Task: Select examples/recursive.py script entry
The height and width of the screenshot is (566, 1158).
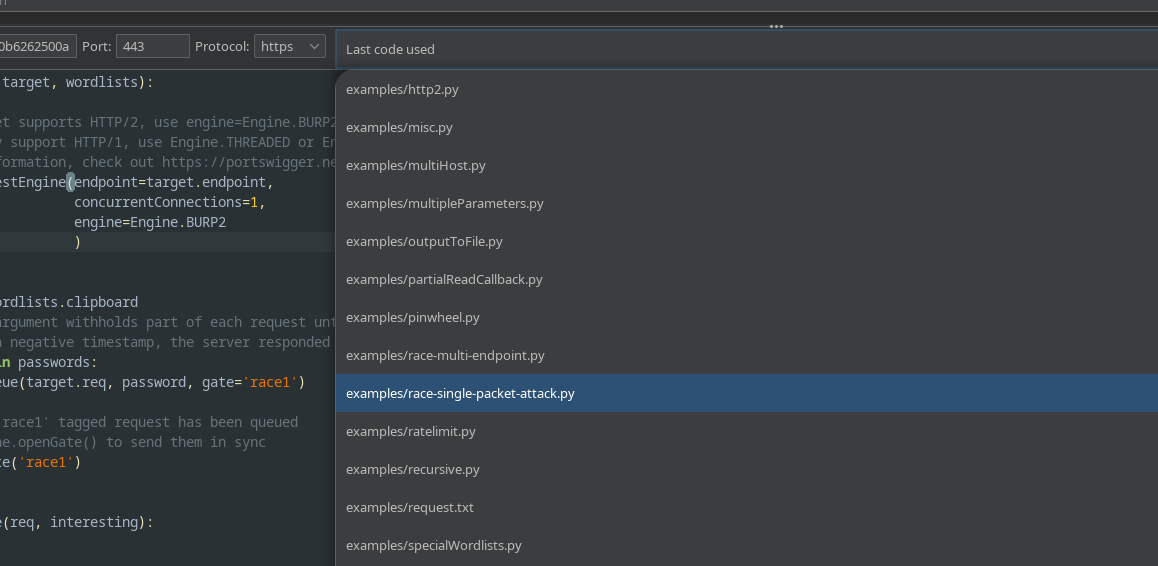Action: click(x=412, y=469)
